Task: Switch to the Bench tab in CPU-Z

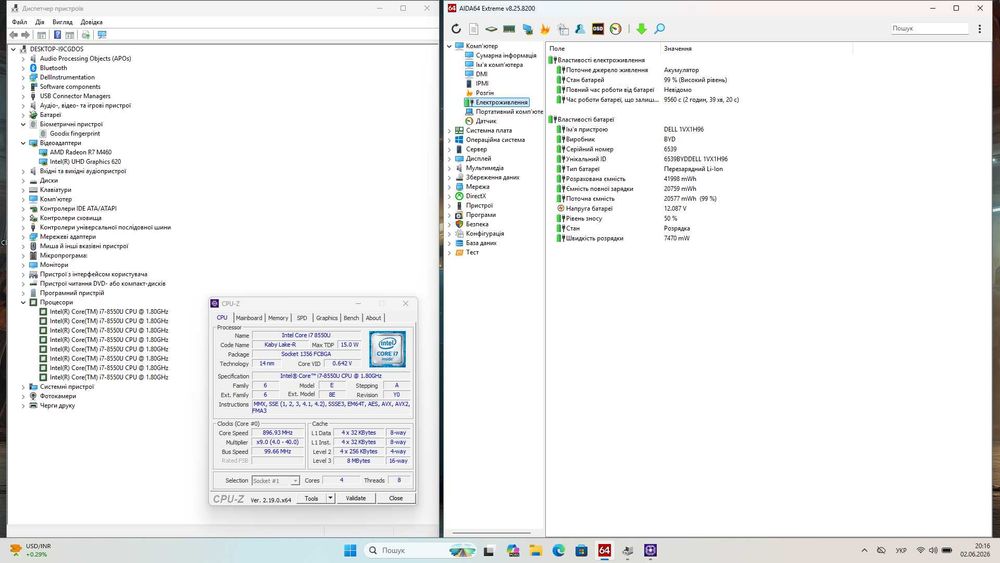Action: pyautogui.click(x=351, y=318)
